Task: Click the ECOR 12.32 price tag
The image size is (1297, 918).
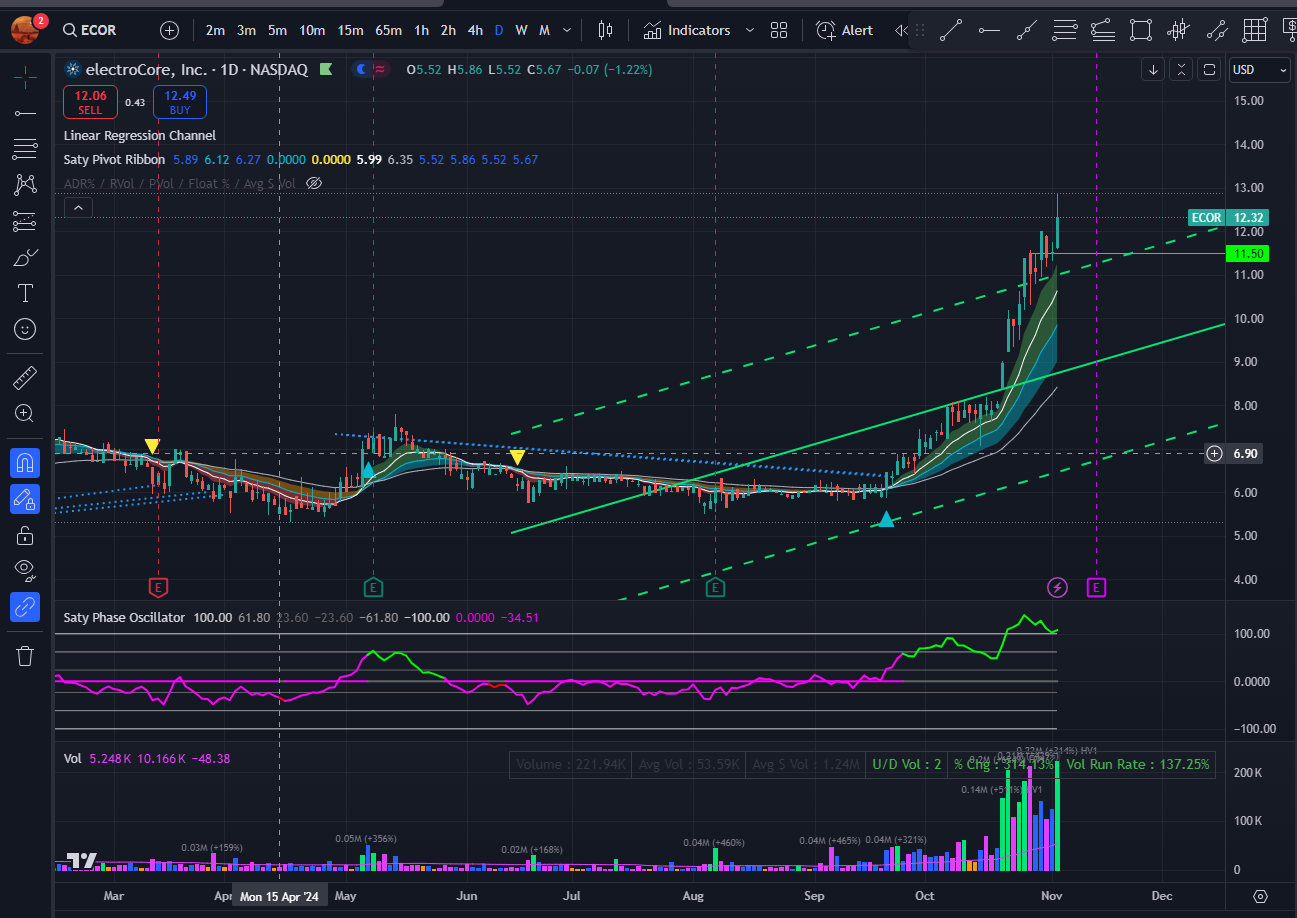Action: [x=1229, y=217]
